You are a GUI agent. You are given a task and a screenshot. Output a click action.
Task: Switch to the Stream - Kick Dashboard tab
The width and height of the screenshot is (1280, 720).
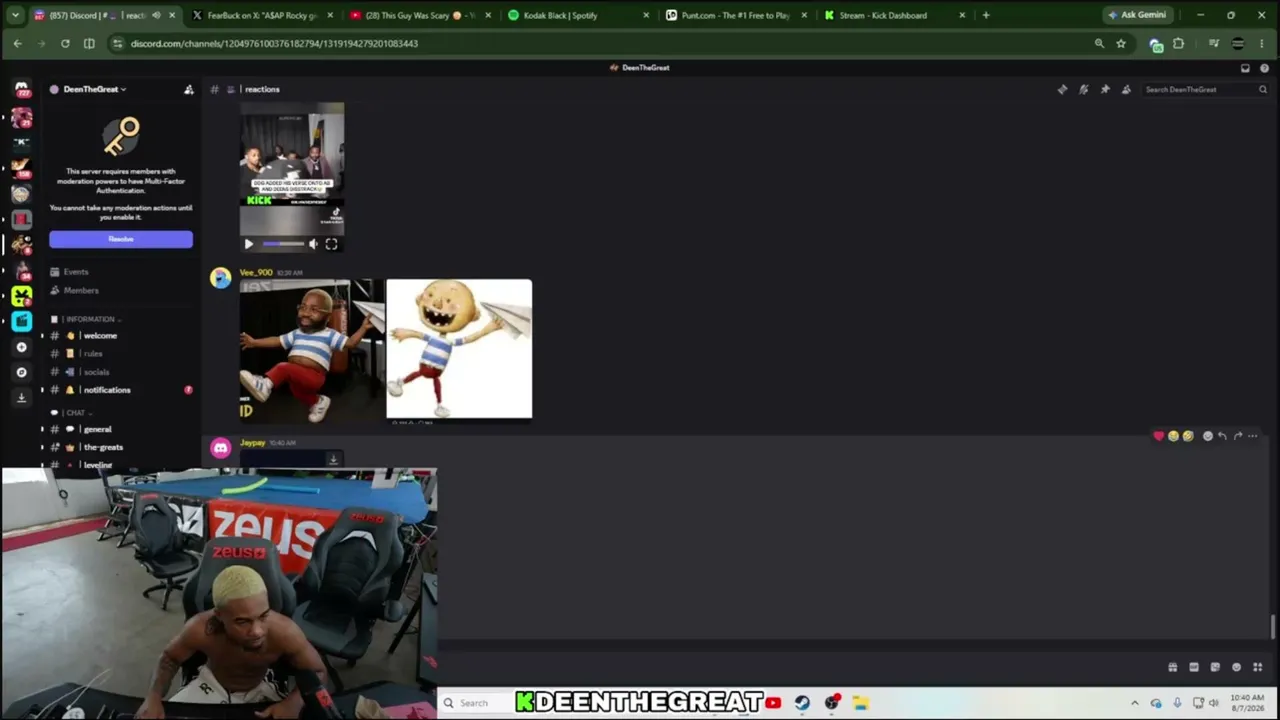(894, 15)
